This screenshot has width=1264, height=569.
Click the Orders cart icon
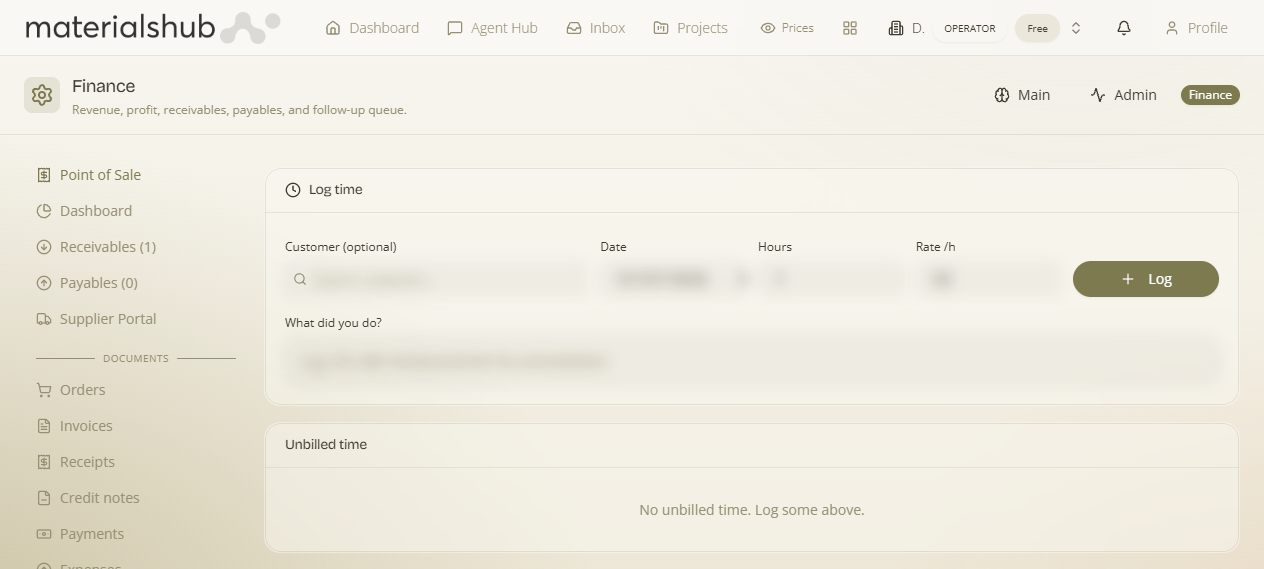click(x=44, y=390)
